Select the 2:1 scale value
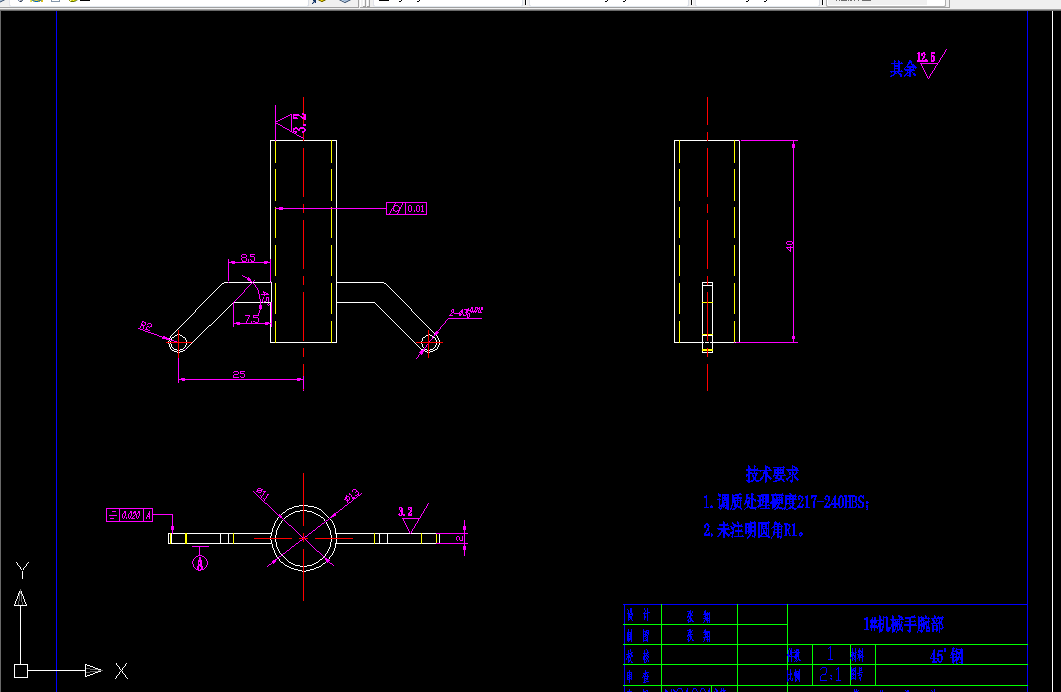This screenshot has height=692, width=1061. click(x=830, y=674)
